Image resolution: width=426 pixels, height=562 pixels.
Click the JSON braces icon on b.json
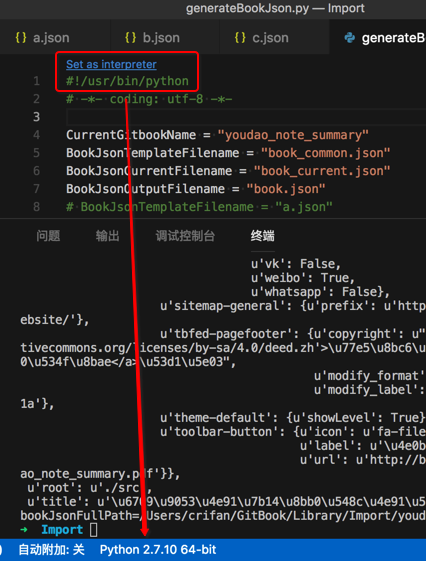[x=130, y=38]
